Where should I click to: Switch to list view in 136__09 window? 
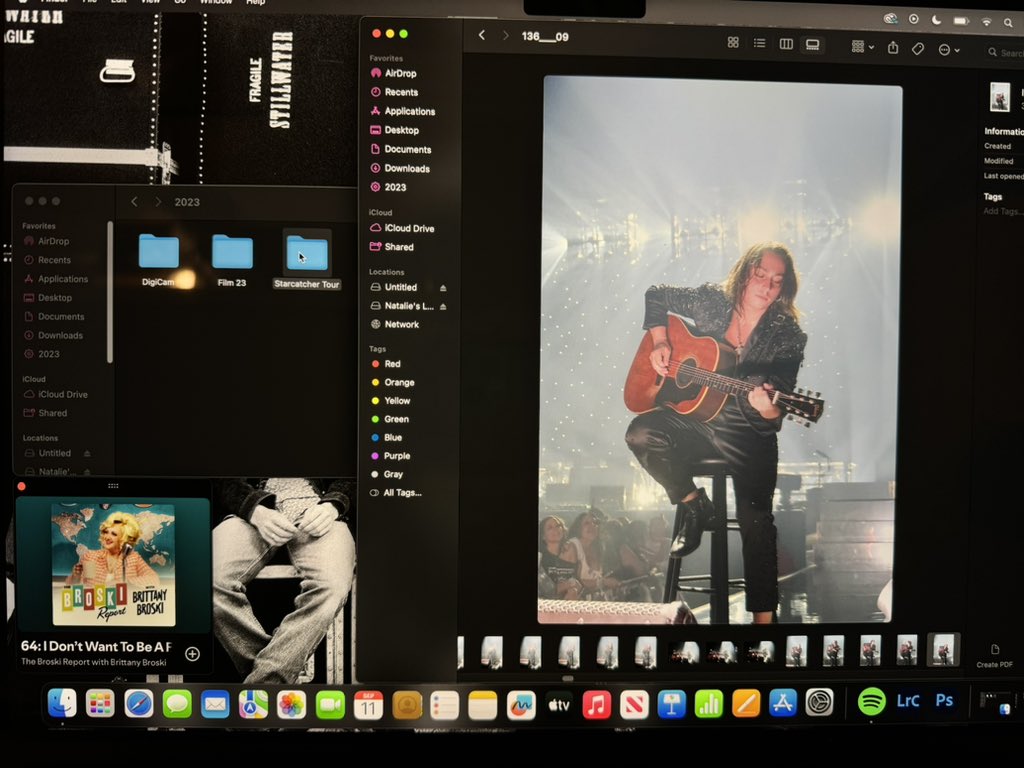[759, 44]
